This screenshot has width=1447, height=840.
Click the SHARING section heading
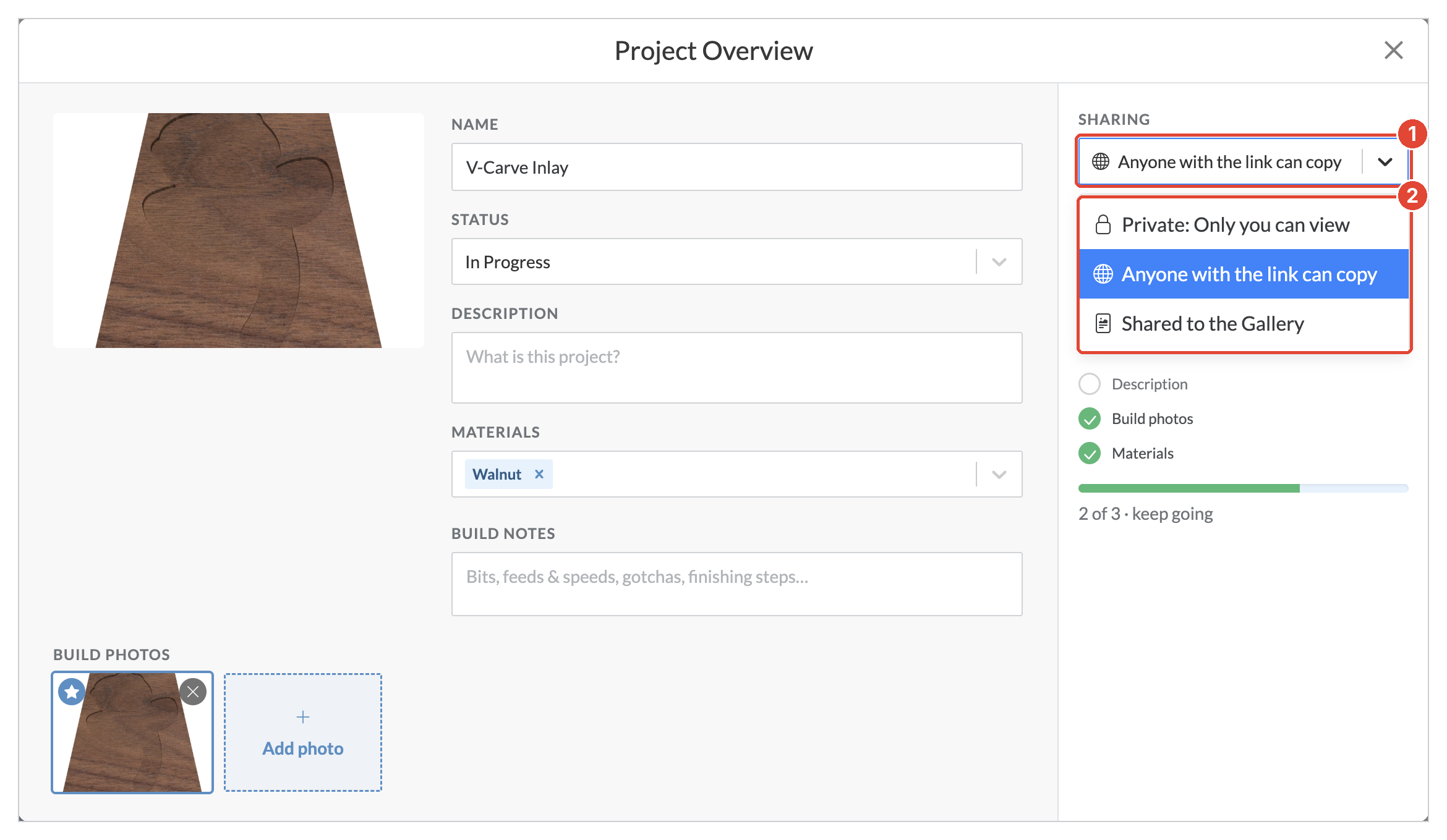click(1114, 119)
